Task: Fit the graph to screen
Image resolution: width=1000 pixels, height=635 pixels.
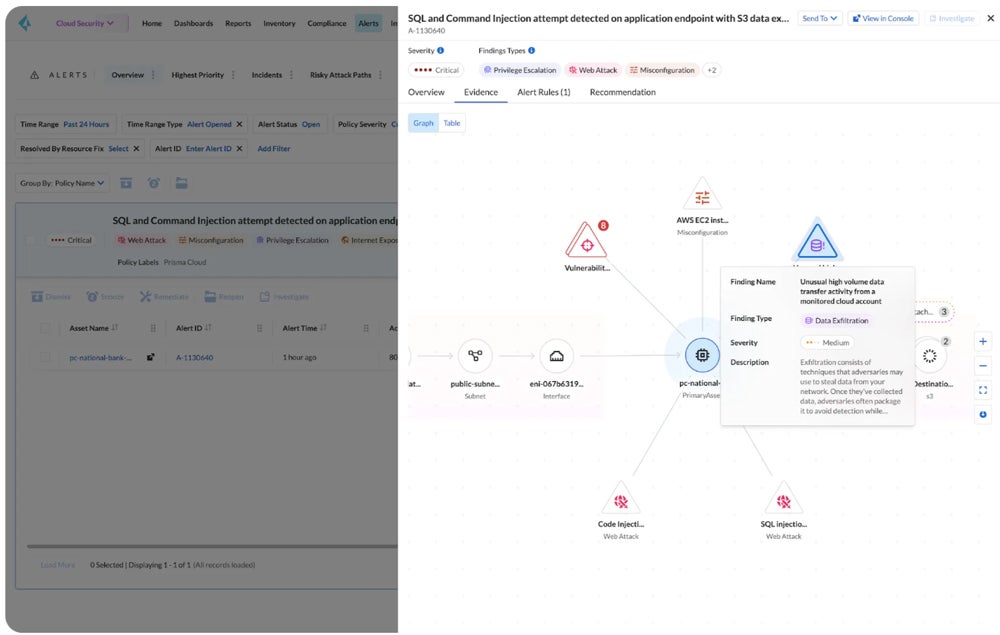Action: pos(983,390)
